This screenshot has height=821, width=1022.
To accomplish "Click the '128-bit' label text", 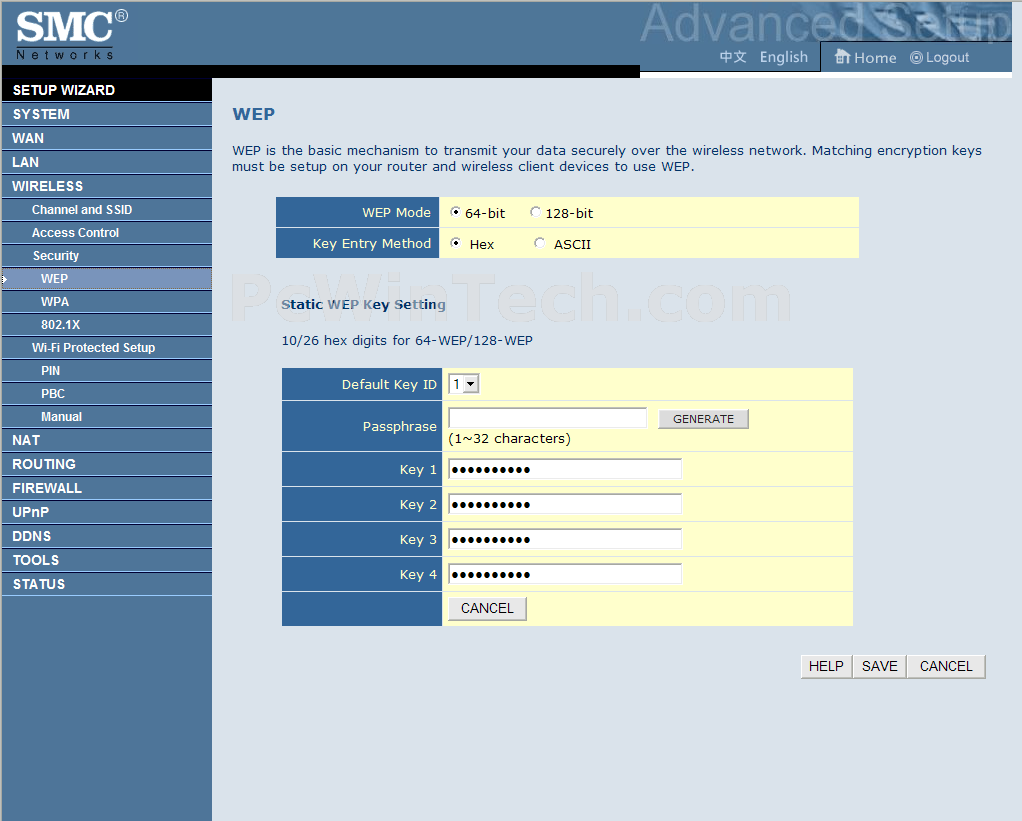I will [x=569, y=213].
